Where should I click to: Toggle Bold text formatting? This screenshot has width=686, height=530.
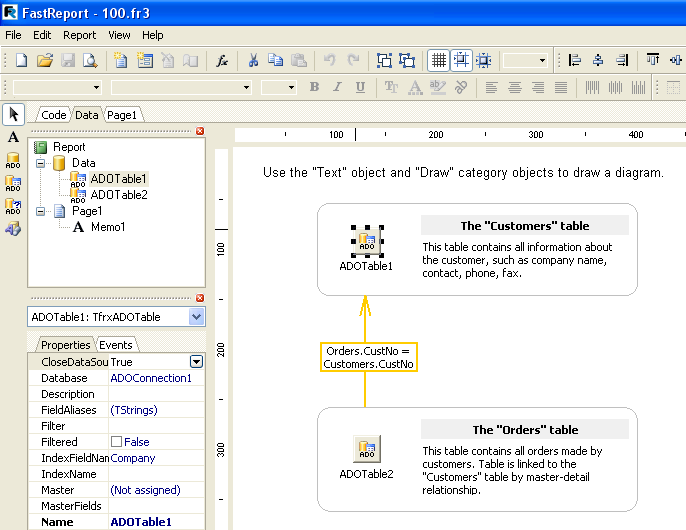click(x=314, y=88)
